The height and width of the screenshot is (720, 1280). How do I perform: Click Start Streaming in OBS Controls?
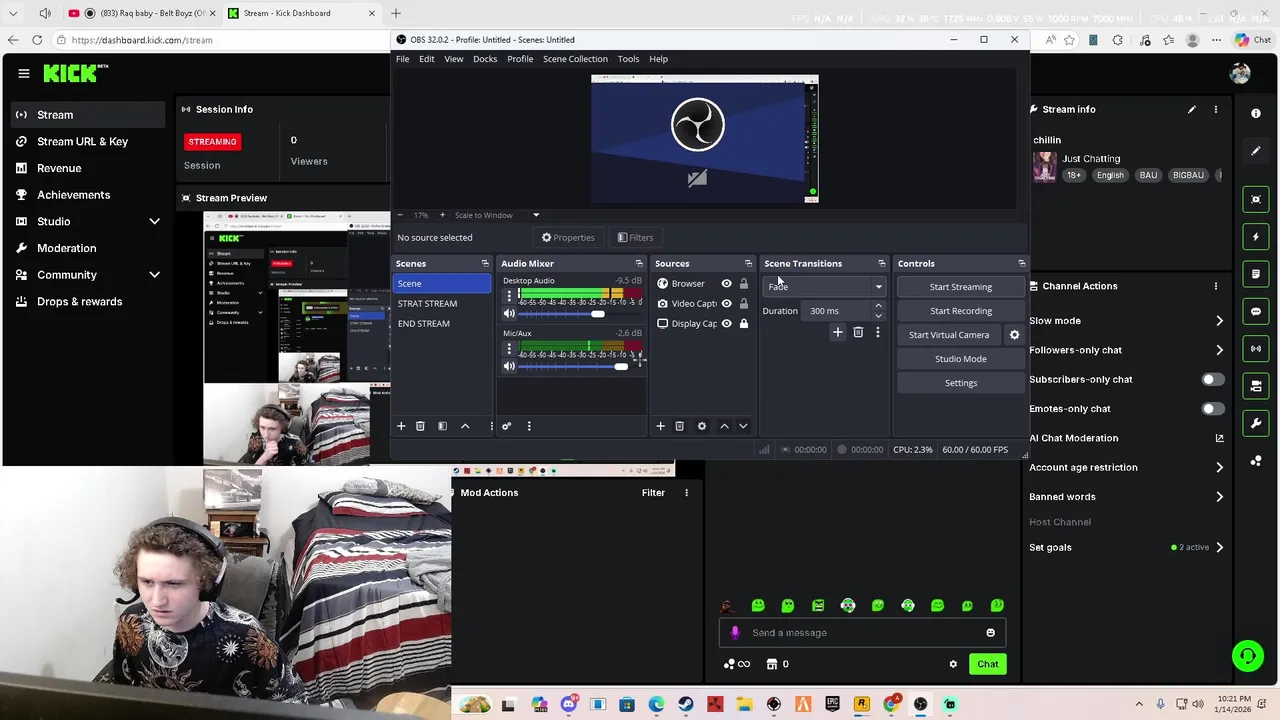[961, 287]
